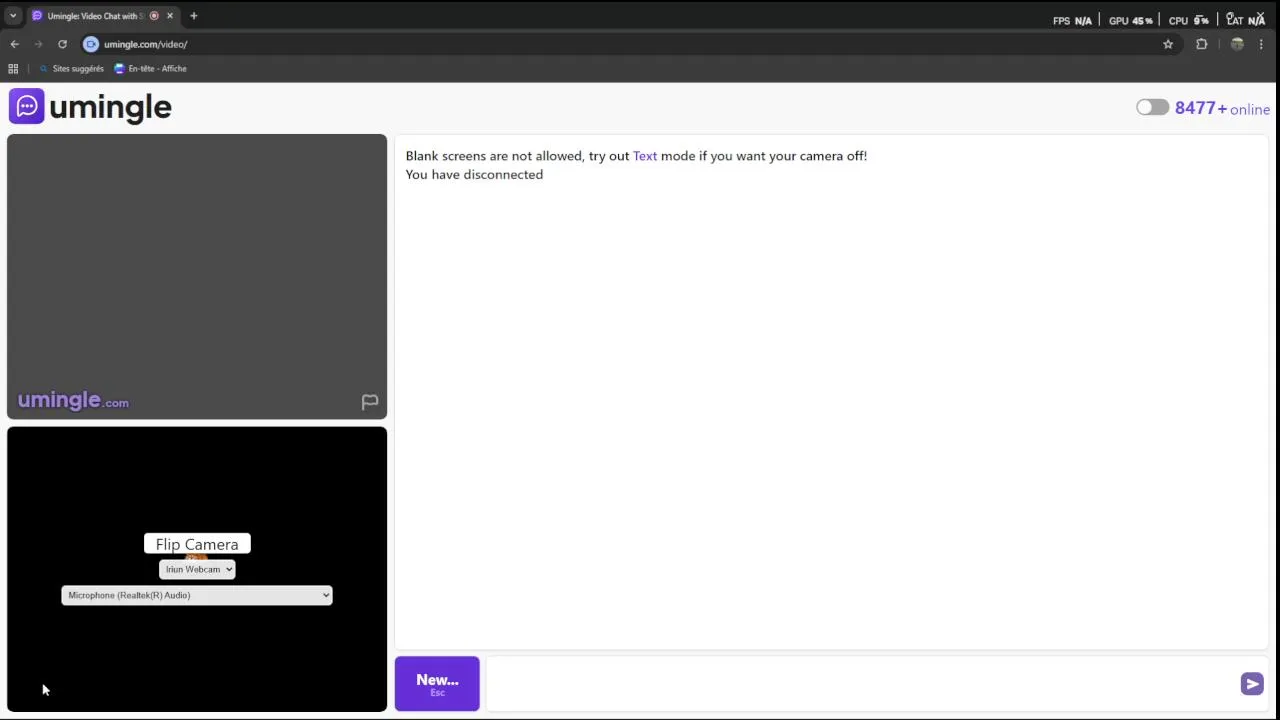The width and height of the screenshot is (1280, 720).
Task: Click the browser forward arrow
Action: click(39, 44)
